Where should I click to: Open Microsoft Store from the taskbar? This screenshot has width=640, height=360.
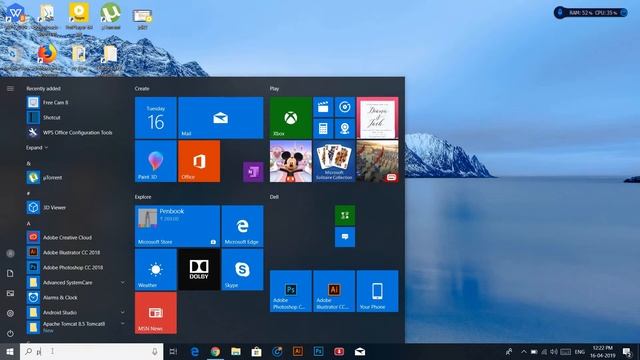[x=256, y=351]
